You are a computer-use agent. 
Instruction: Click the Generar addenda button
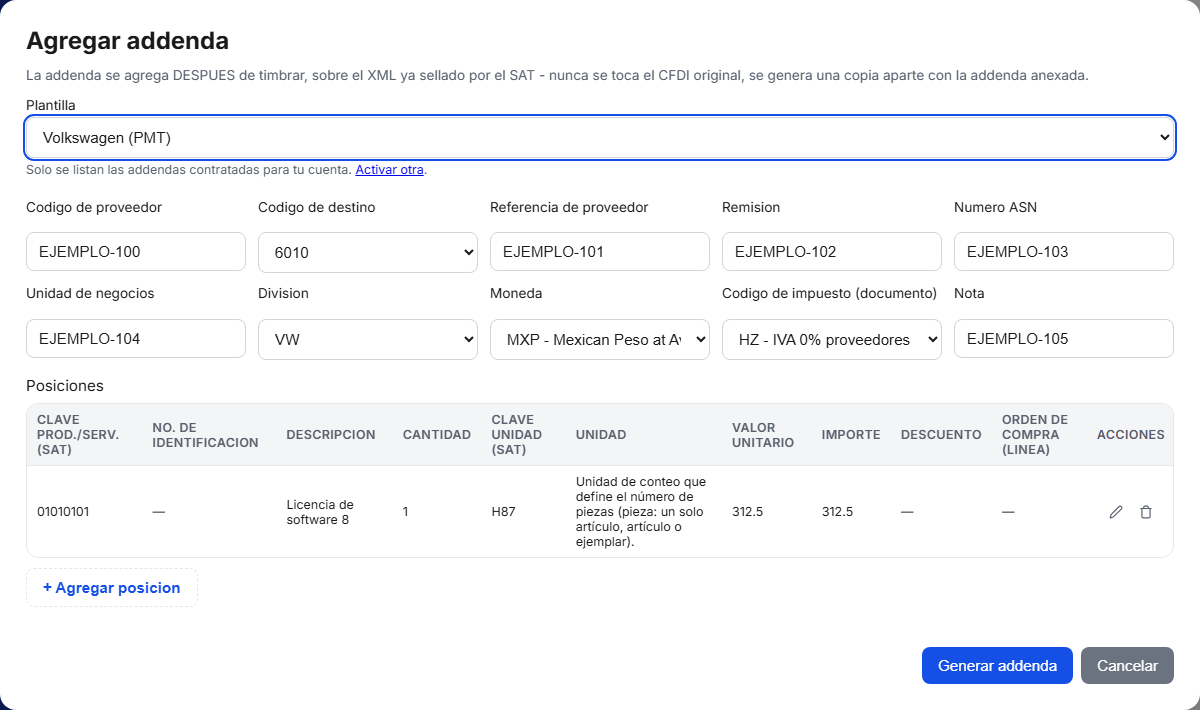click(x=997, y=666)
